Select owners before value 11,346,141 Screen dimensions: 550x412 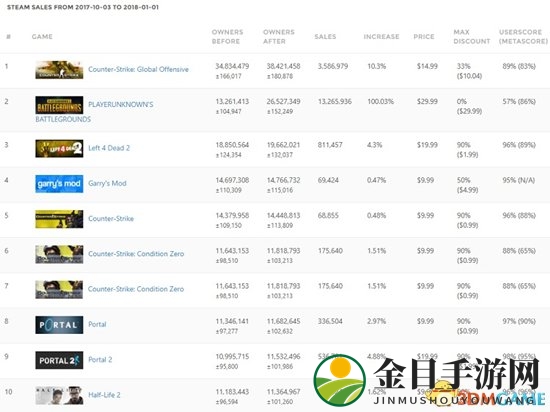[x=232, y=321]
